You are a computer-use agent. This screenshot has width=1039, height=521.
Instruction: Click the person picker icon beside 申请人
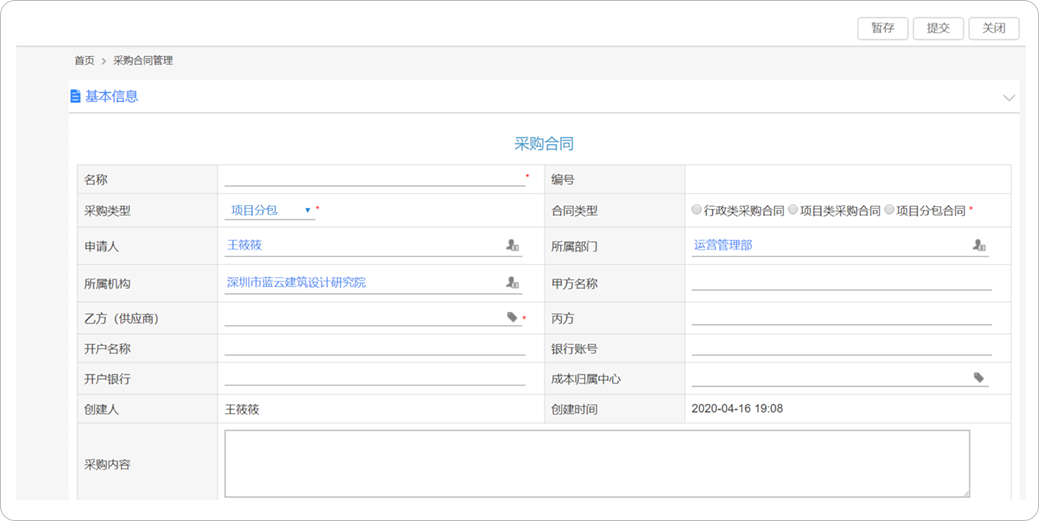point(512,245)
